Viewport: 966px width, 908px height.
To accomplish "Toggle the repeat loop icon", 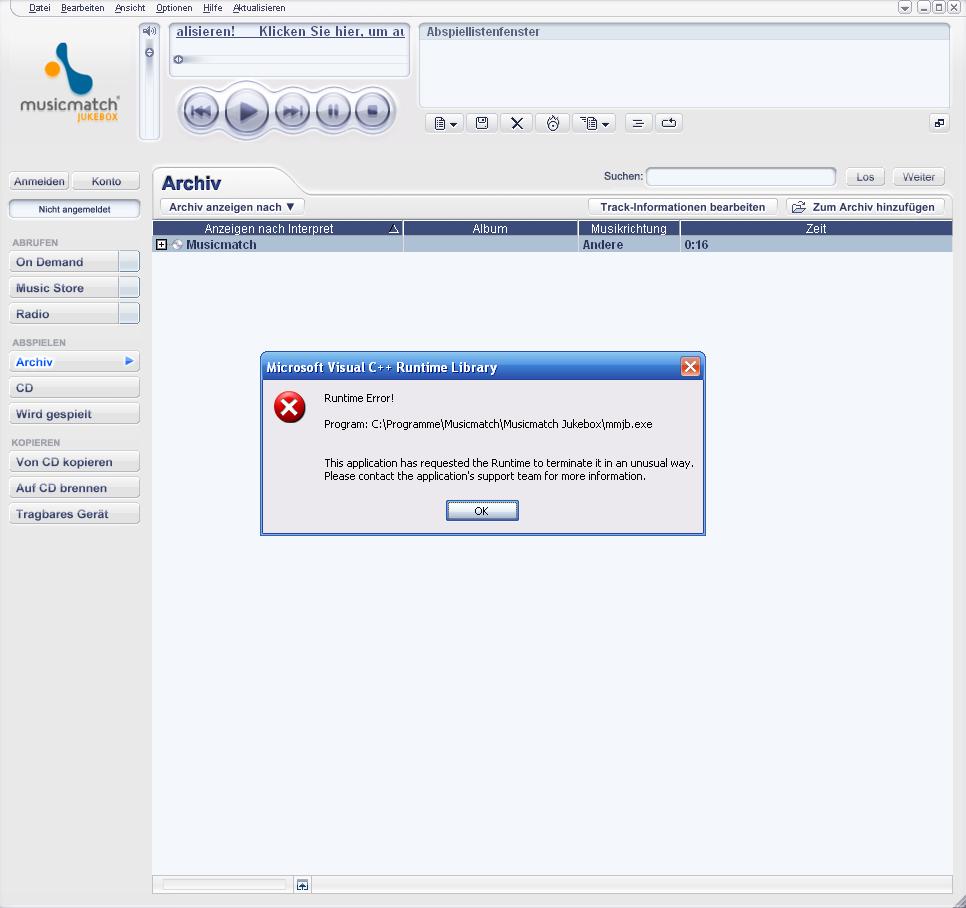I will click(x=668, y=123).
